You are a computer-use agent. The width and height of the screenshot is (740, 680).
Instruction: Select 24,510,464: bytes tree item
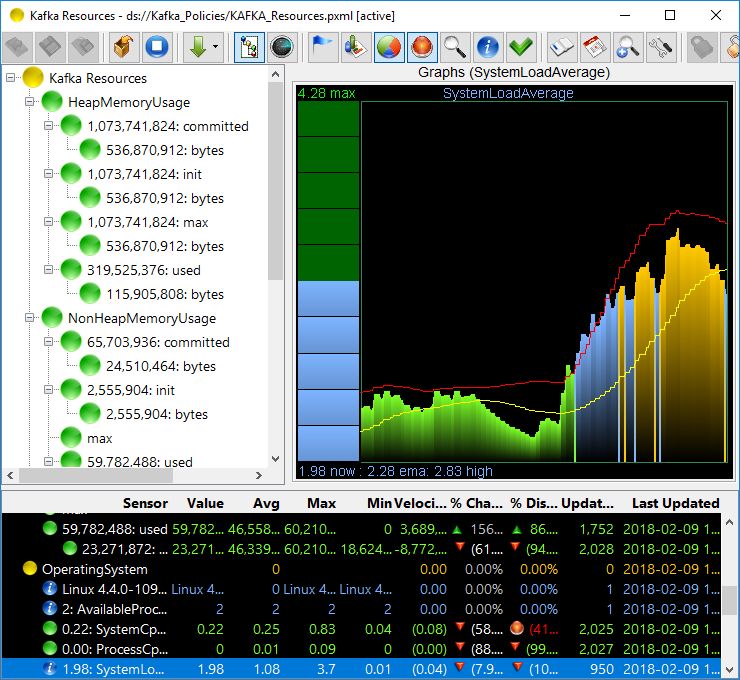[160, 366]
